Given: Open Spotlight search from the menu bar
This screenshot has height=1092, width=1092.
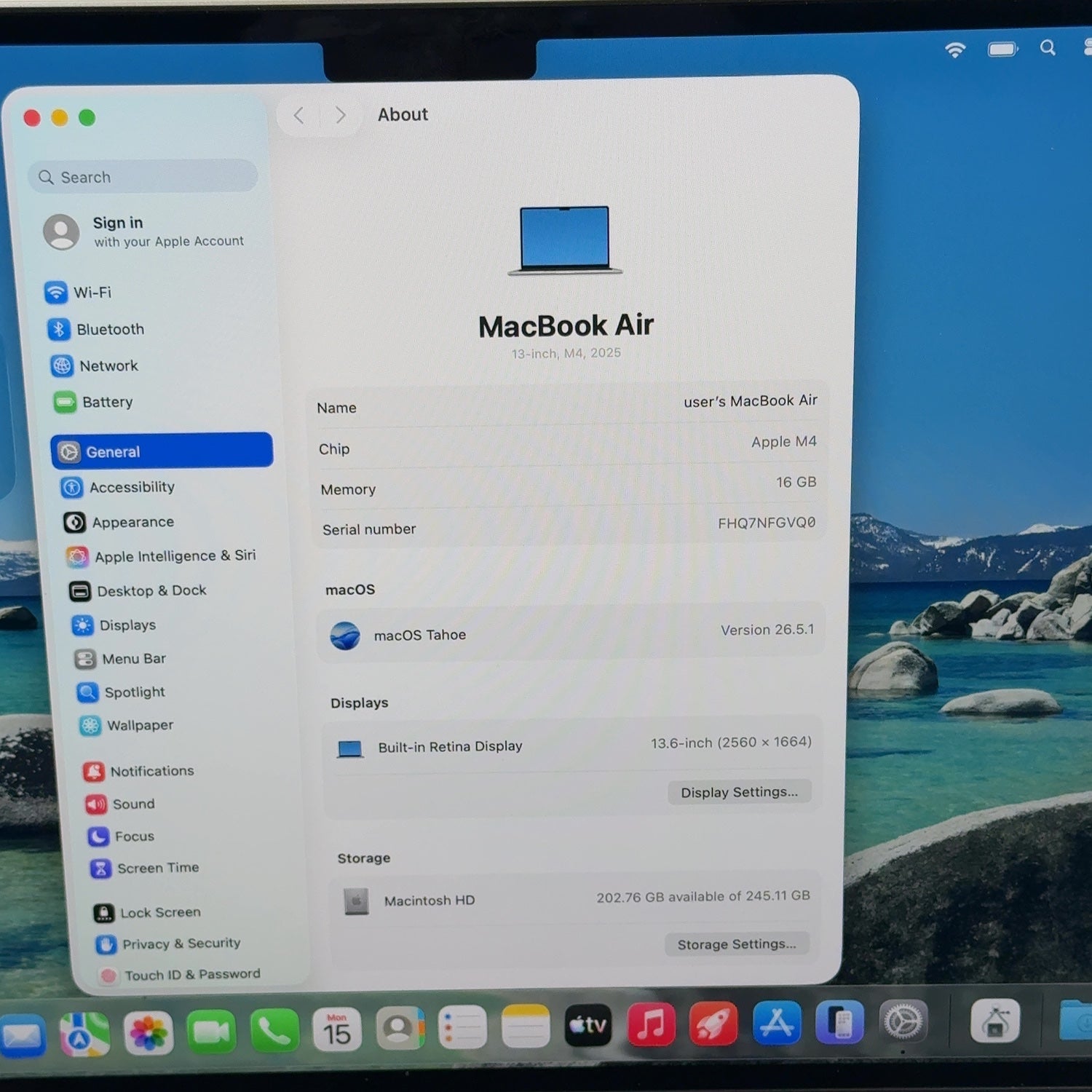Looking at the screenshot, I should pos(1048,48).
